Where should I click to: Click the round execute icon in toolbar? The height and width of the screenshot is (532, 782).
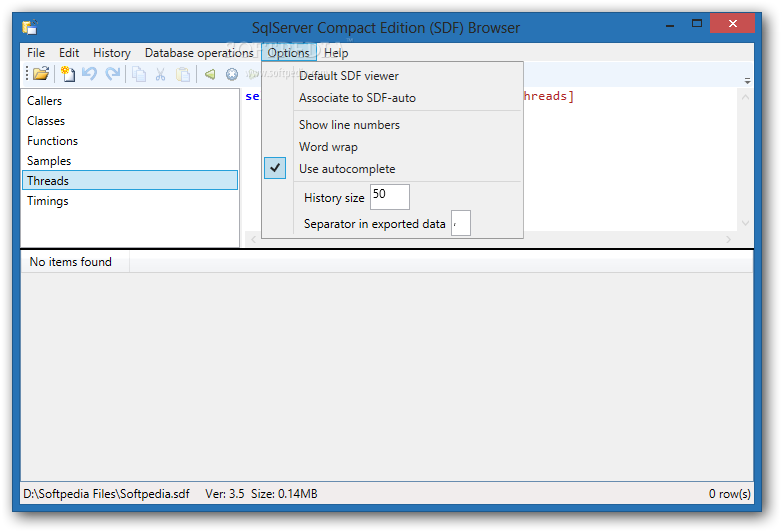point(232,74)
